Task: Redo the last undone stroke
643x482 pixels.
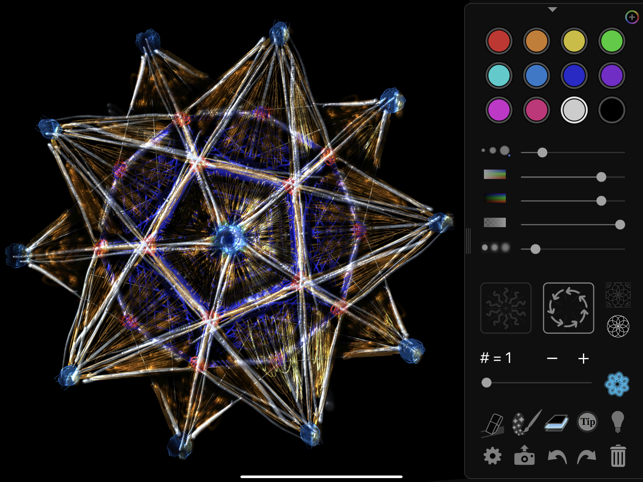Action: [587, 456]
